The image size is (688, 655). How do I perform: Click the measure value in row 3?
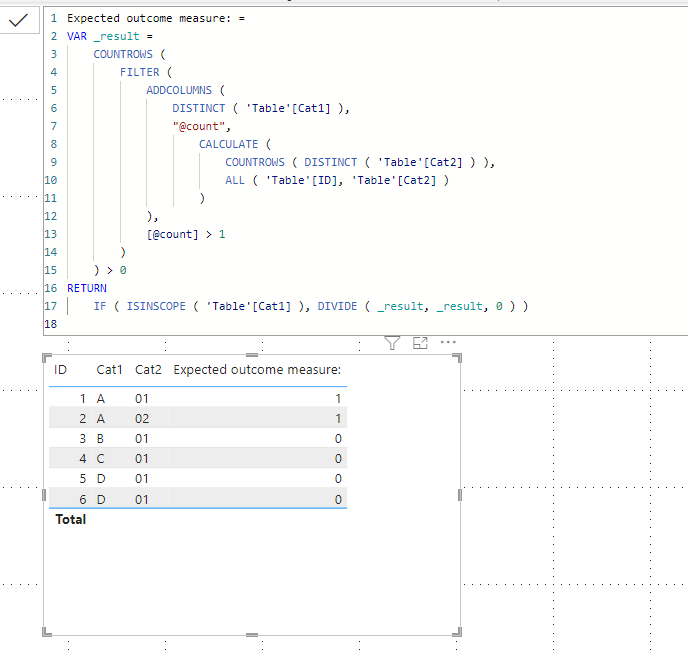(338, 439)
